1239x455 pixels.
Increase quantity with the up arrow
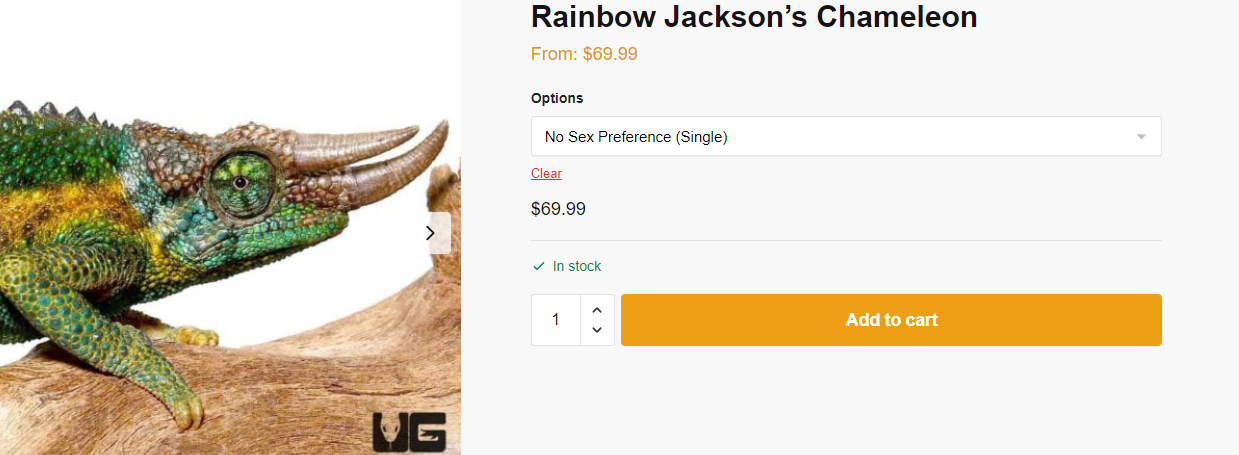coord(597,310)
